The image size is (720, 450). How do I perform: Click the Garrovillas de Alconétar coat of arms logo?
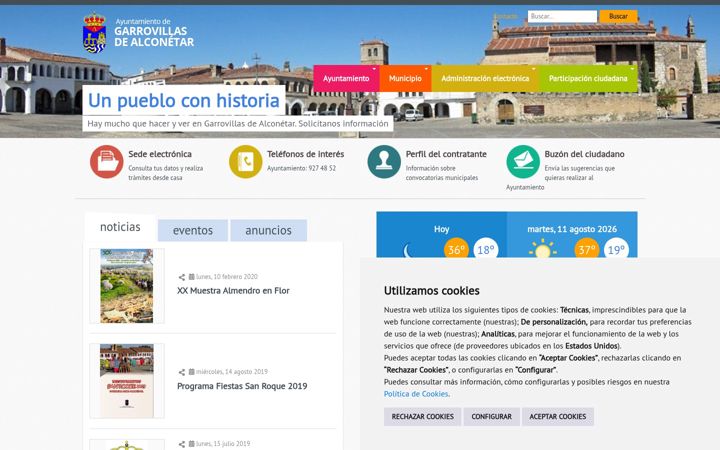pyautogui.click(x=94, y=33)
